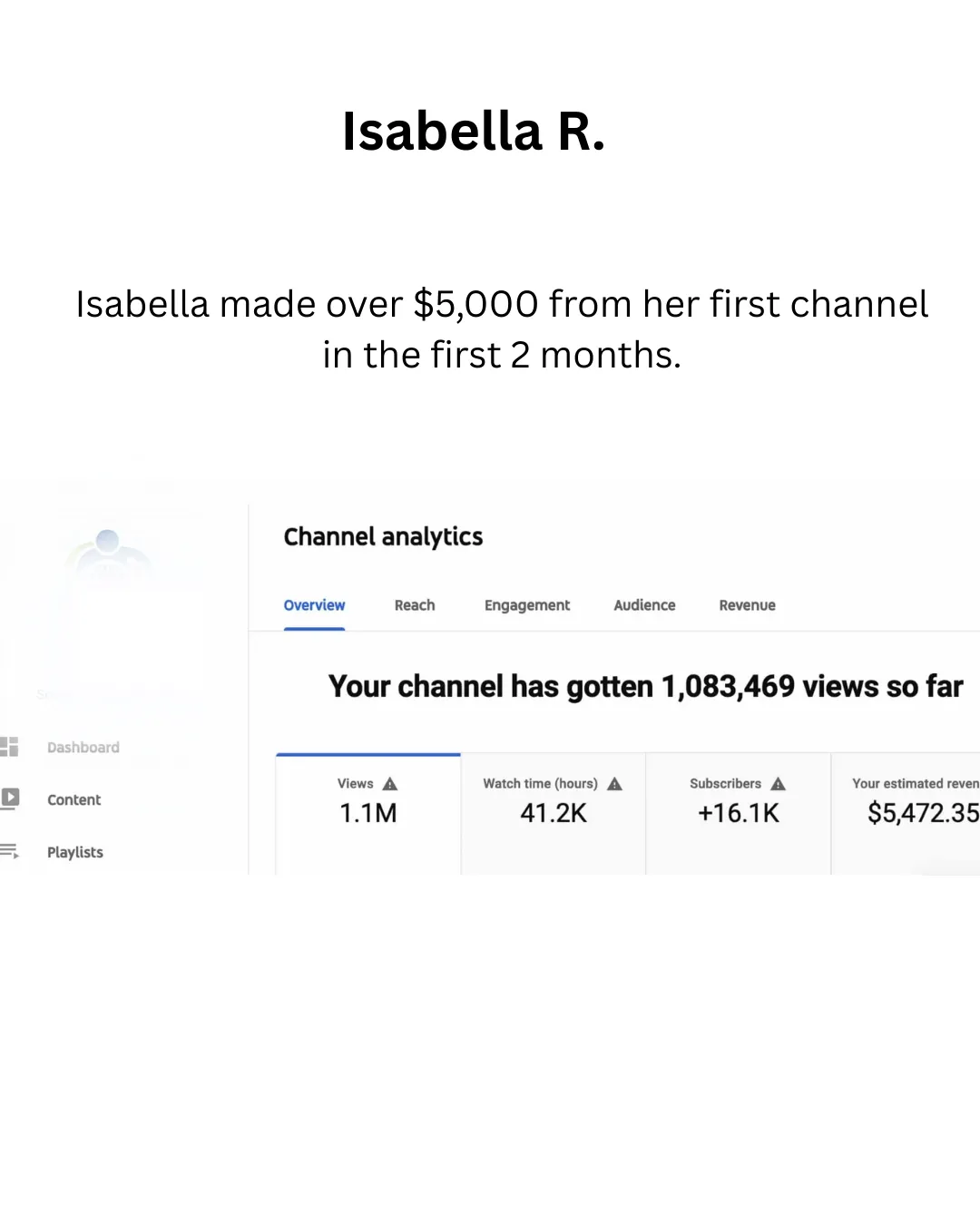Select the Subscribers +16.1K card
Viewport: 980px width, 1225px height.
(x=739, y=814)
